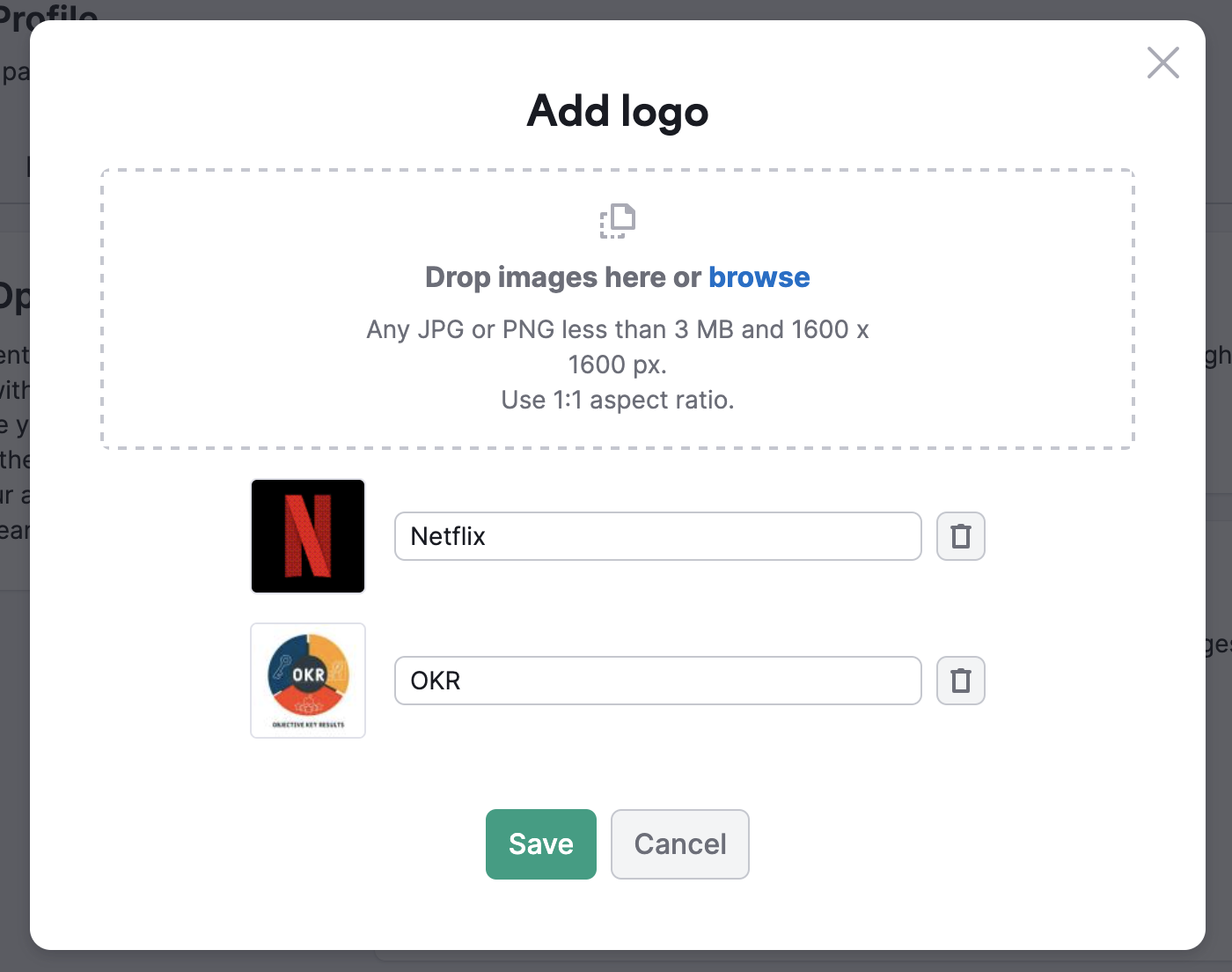1232x972 pixels.
Task: Click the OKR name input field
Action: (656, 681)
